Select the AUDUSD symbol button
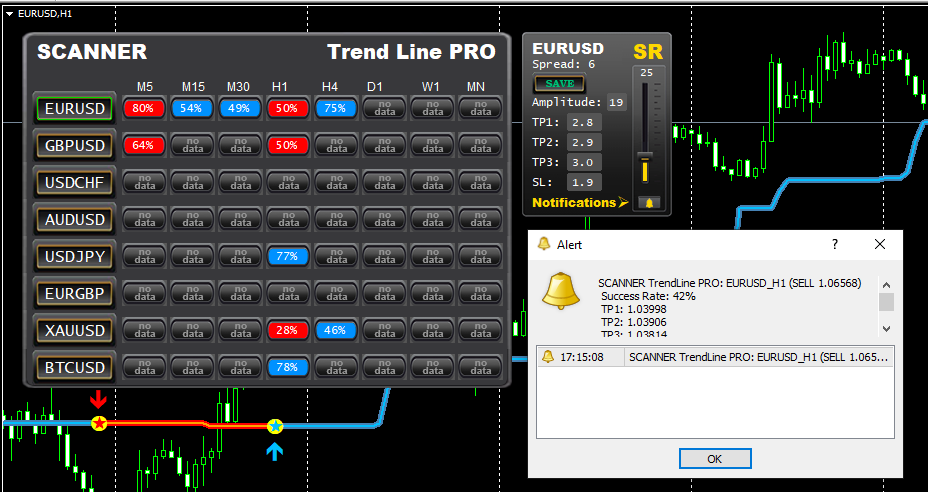Image resolution: width=928 pixels, height=492 pixels. (x=75, y=220)
